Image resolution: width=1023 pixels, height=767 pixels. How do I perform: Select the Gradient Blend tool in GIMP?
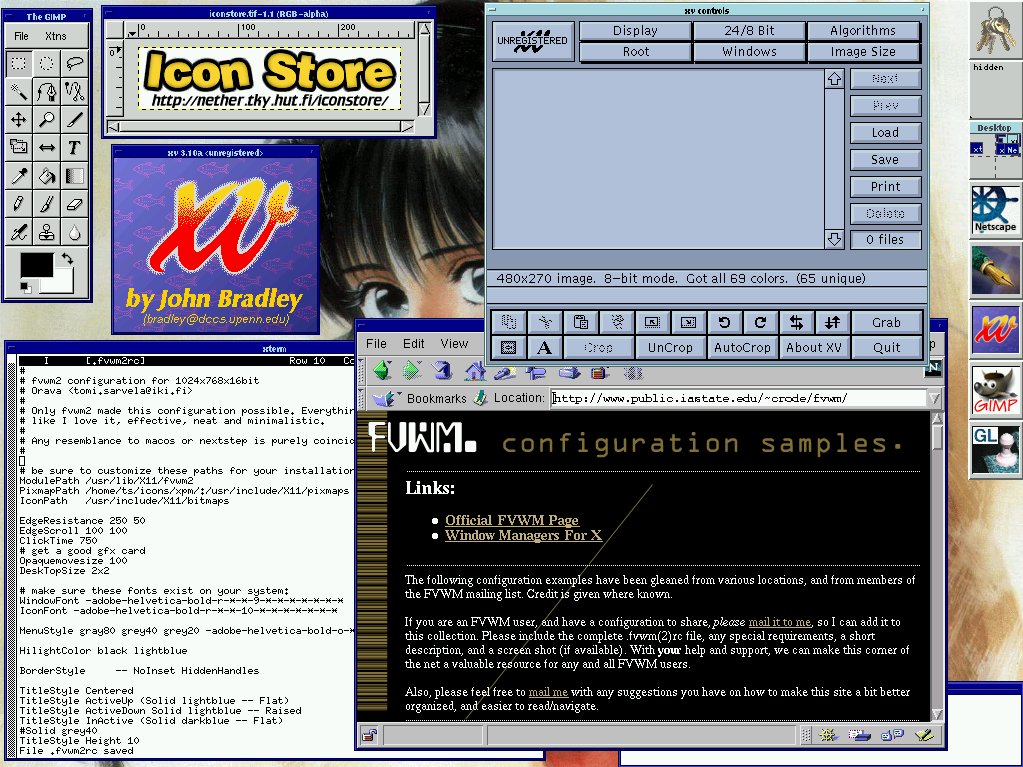coord(74,175)
